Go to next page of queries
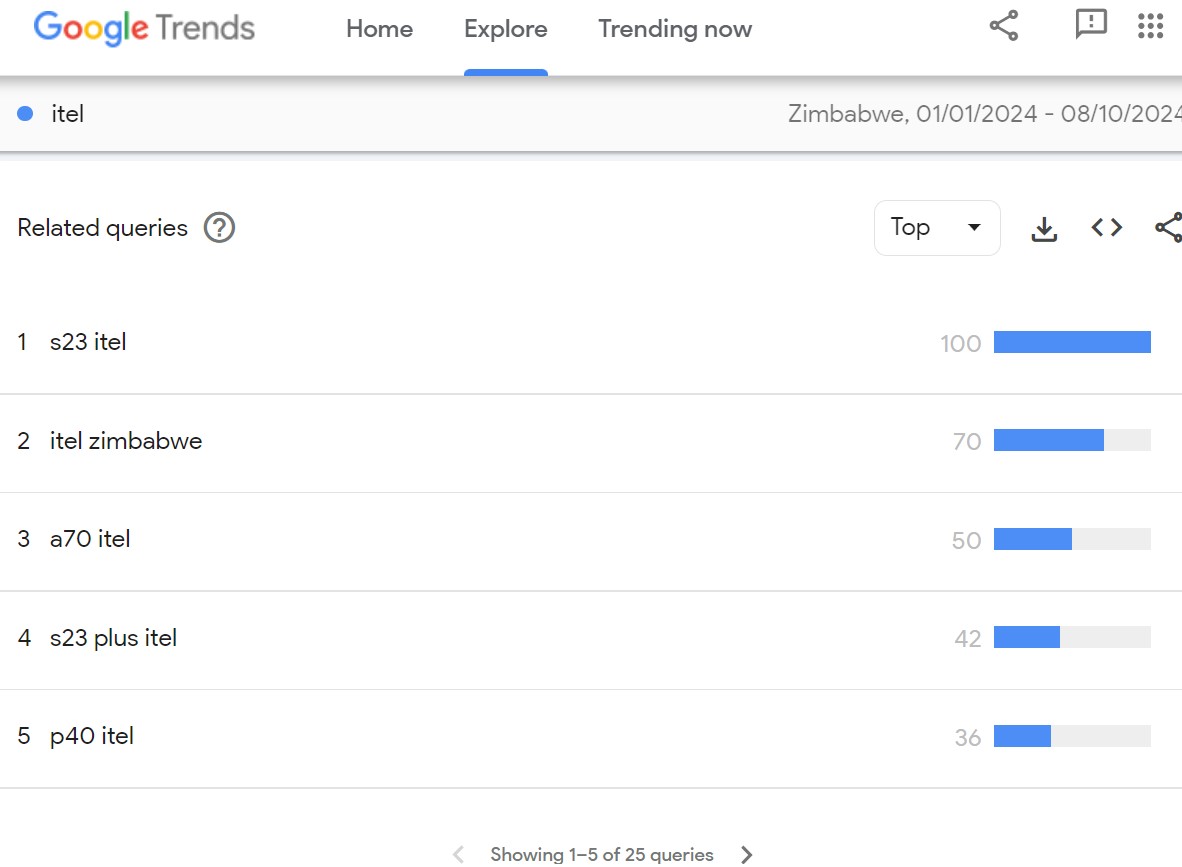The height and width of the screenshot is (867, 1182). pyautogui.click(x=746, y=855)
